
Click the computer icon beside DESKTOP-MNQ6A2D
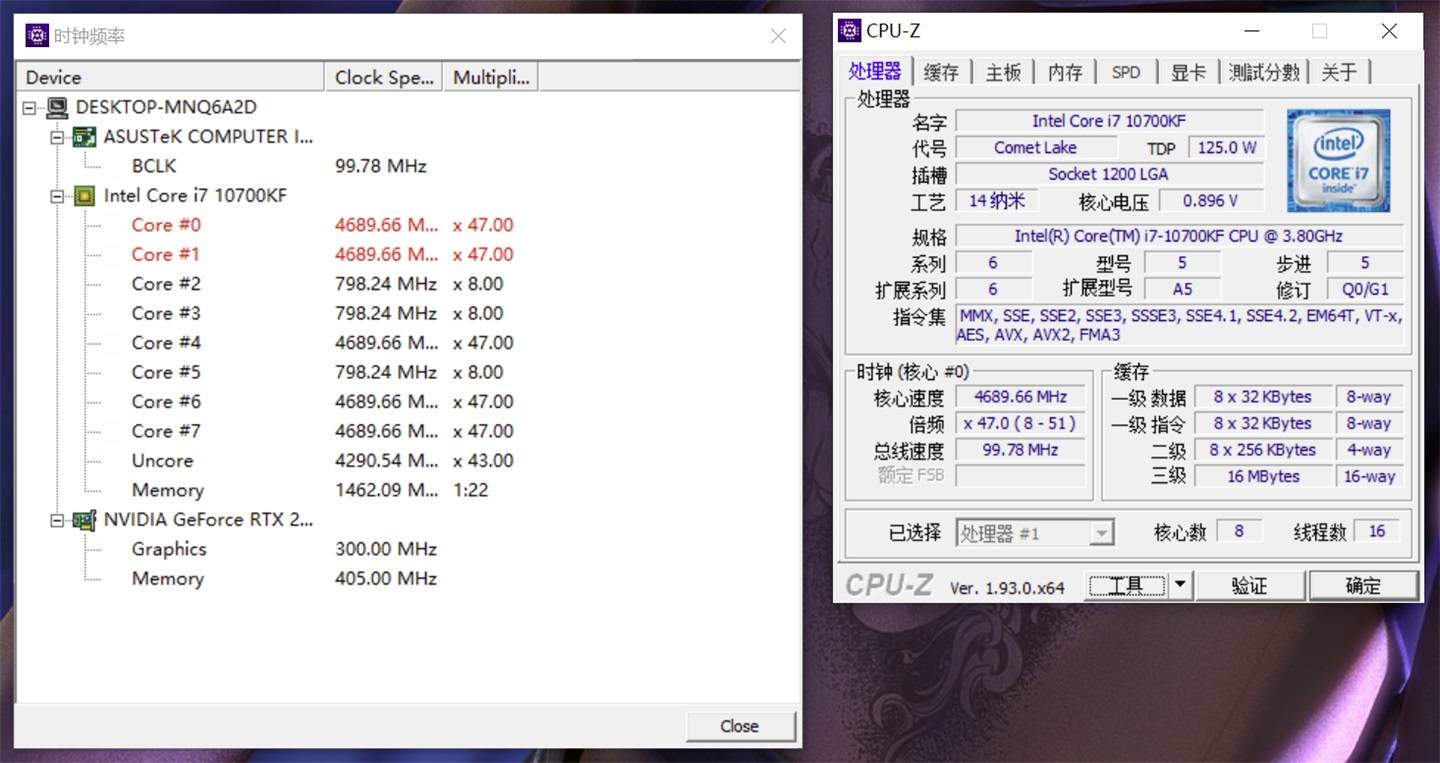[x=57, y=107]
